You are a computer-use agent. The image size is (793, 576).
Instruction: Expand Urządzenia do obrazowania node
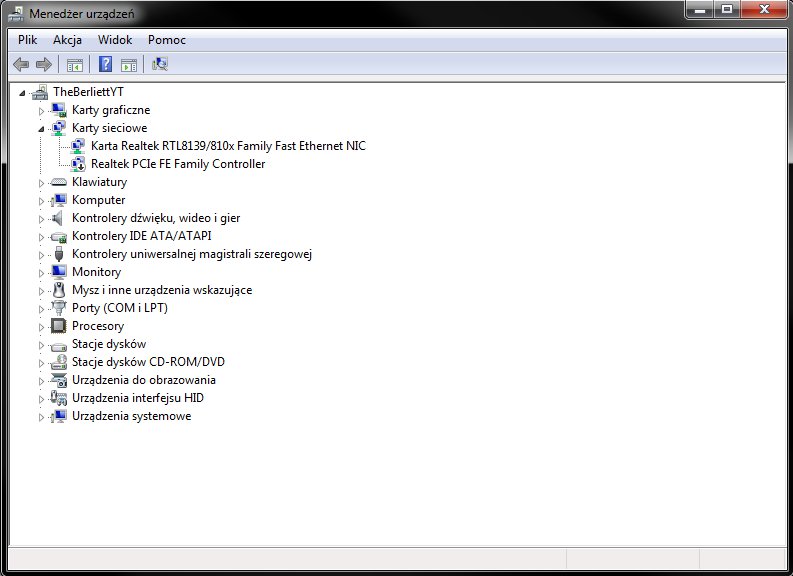[41, 381]
